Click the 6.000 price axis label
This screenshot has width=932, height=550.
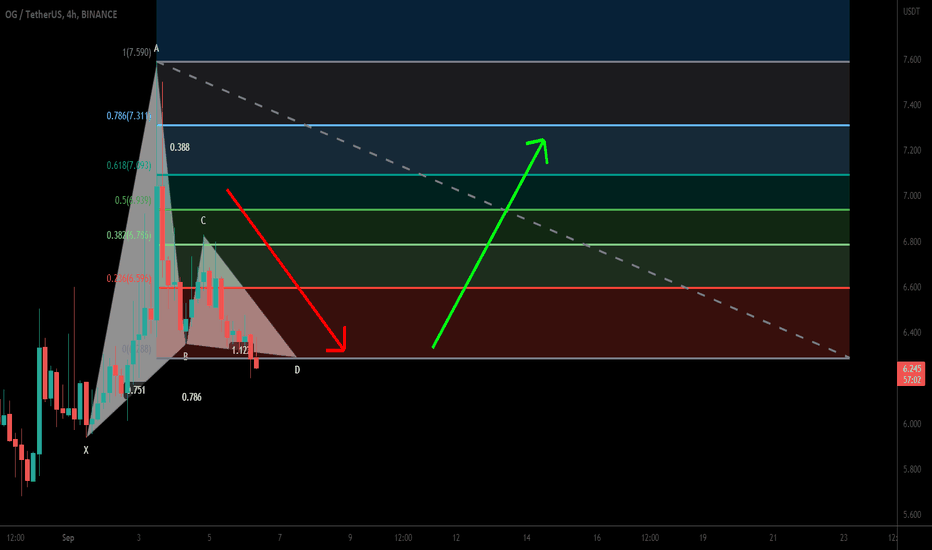click(x=912, y=424)
